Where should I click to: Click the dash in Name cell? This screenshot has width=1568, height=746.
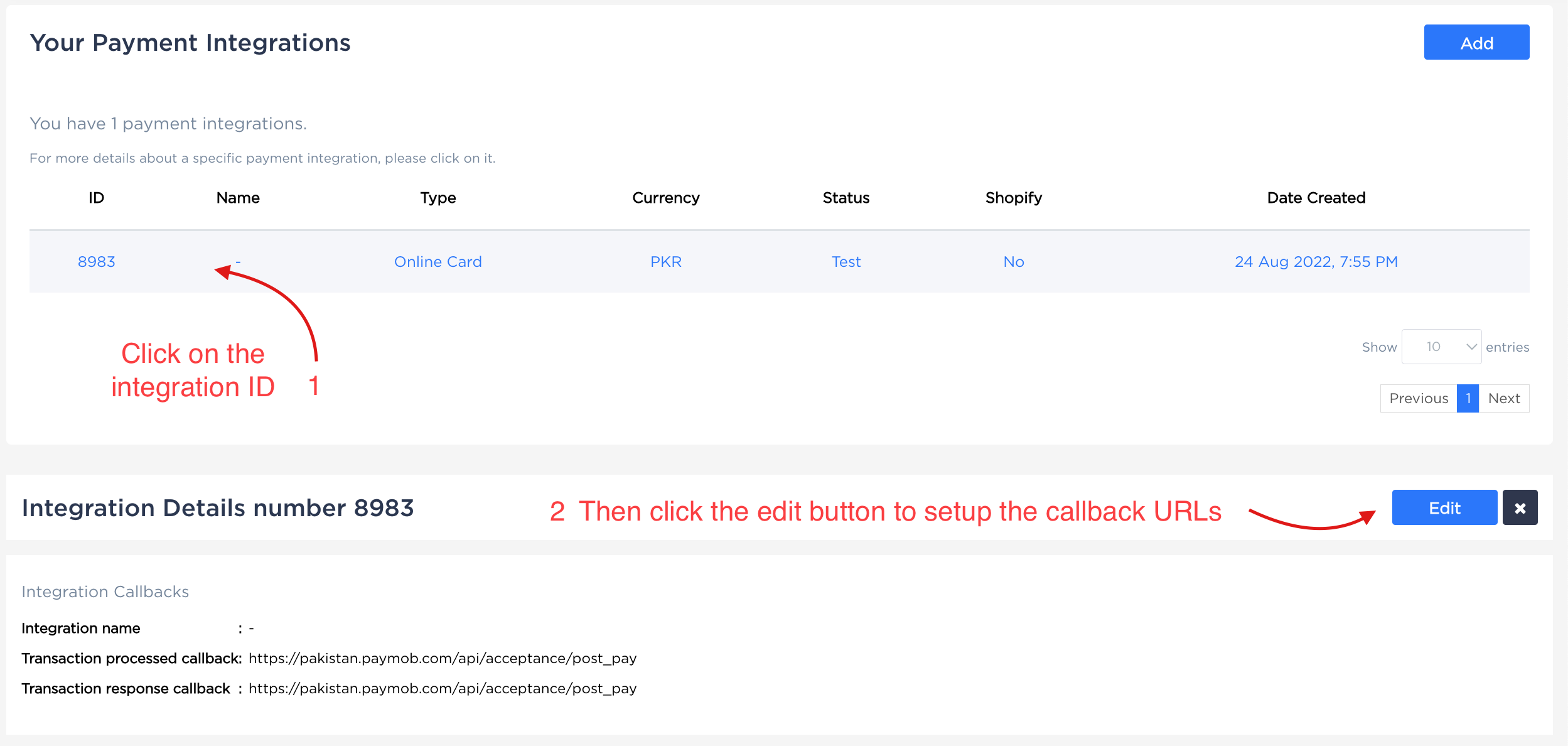coord(238,262)
